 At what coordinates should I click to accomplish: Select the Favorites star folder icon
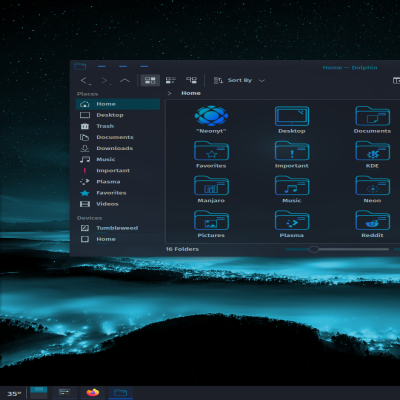click(211, 151)
